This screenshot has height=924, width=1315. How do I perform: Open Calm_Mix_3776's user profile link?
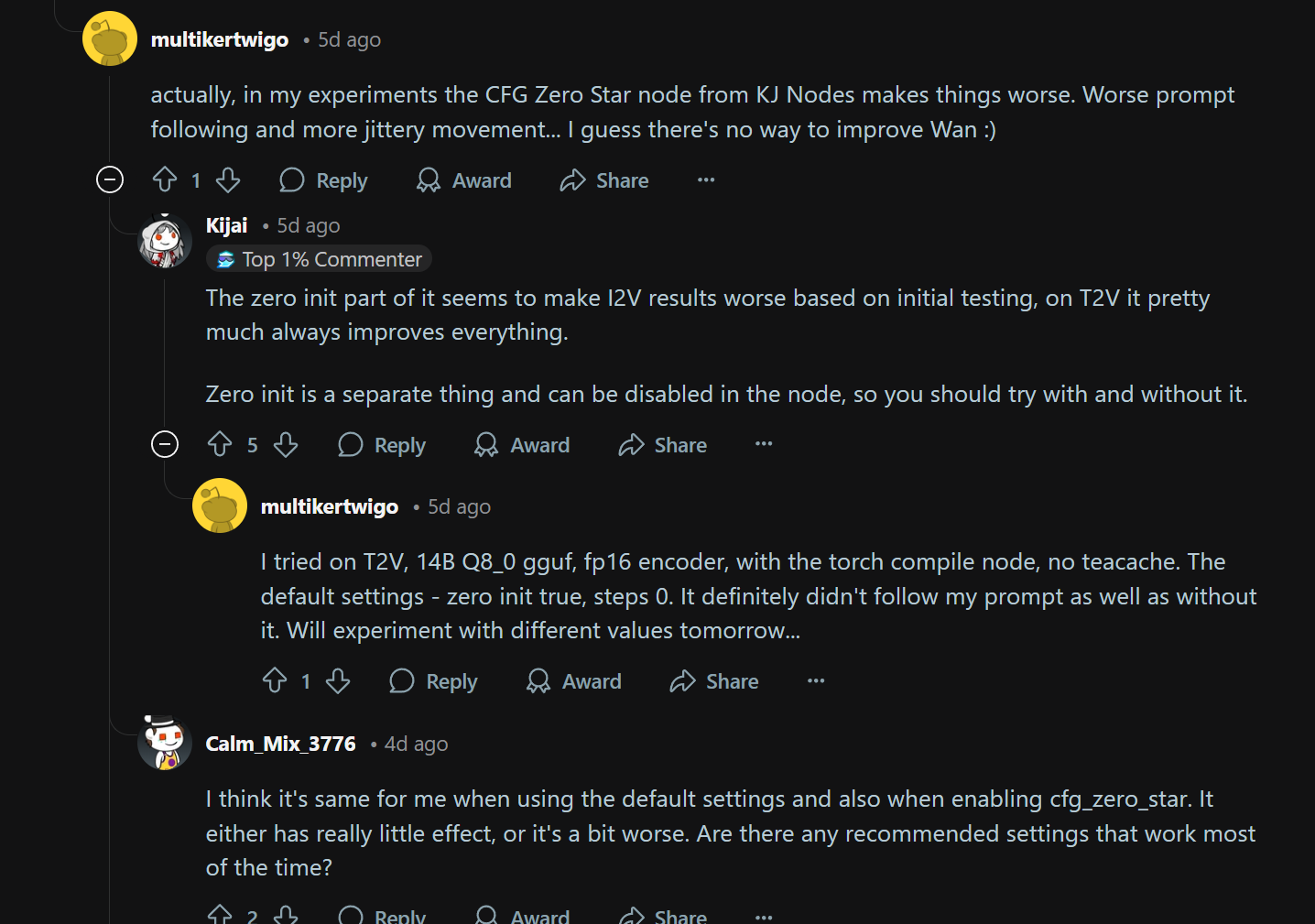(x=280, y=744)
